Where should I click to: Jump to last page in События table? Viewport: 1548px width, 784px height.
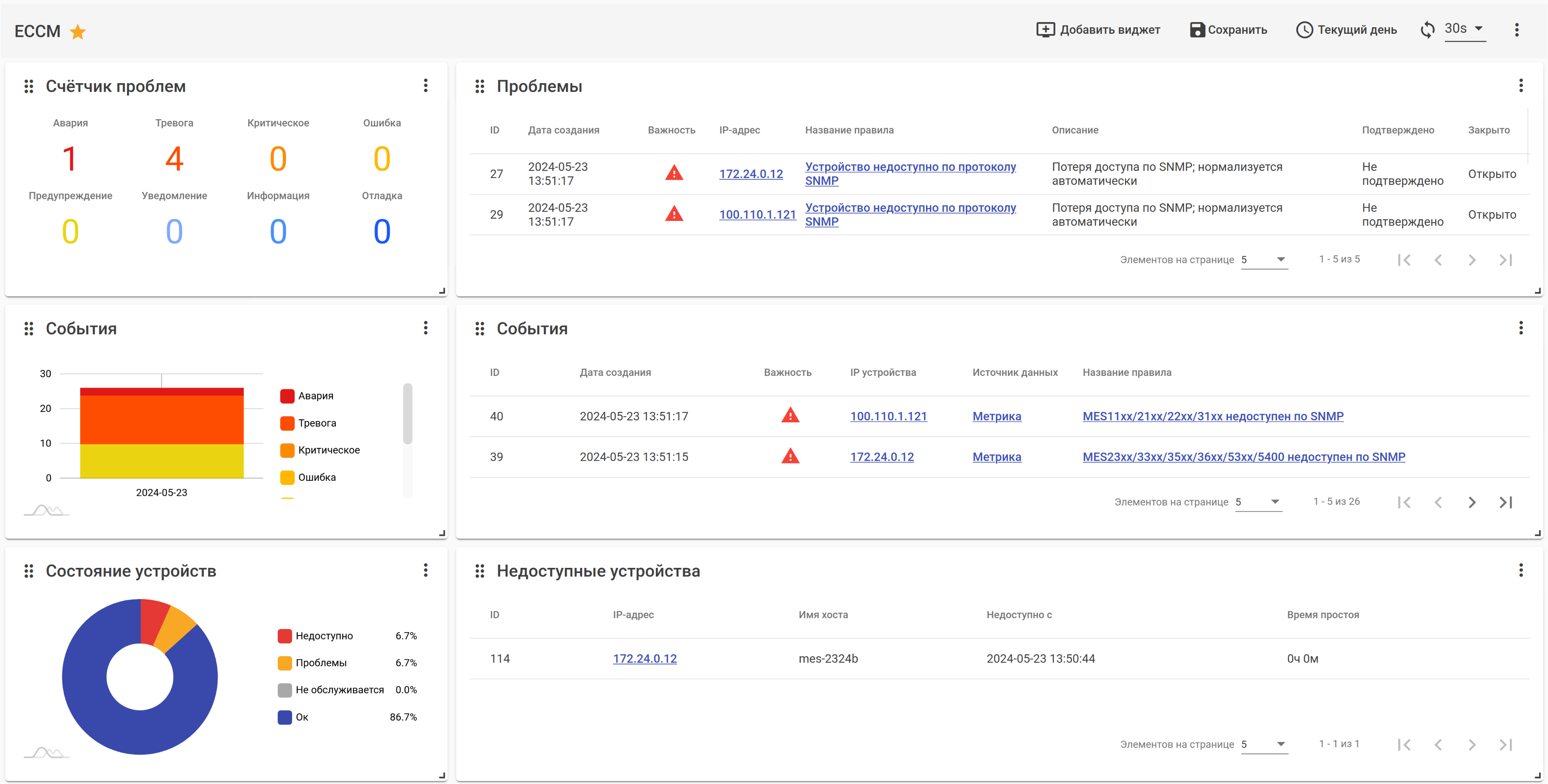[1506, 502]
